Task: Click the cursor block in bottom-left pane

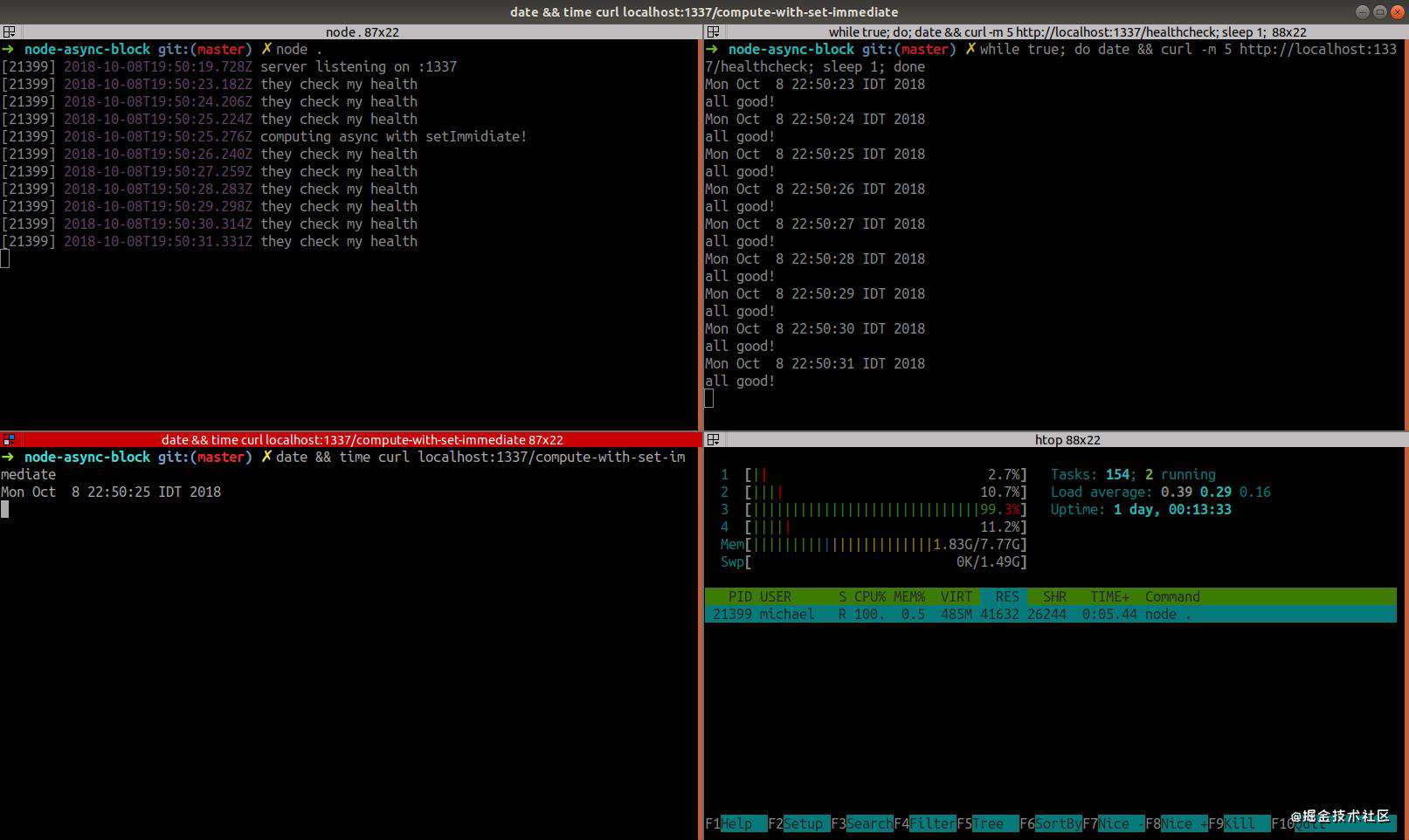Action: click(x=4, y=509)
